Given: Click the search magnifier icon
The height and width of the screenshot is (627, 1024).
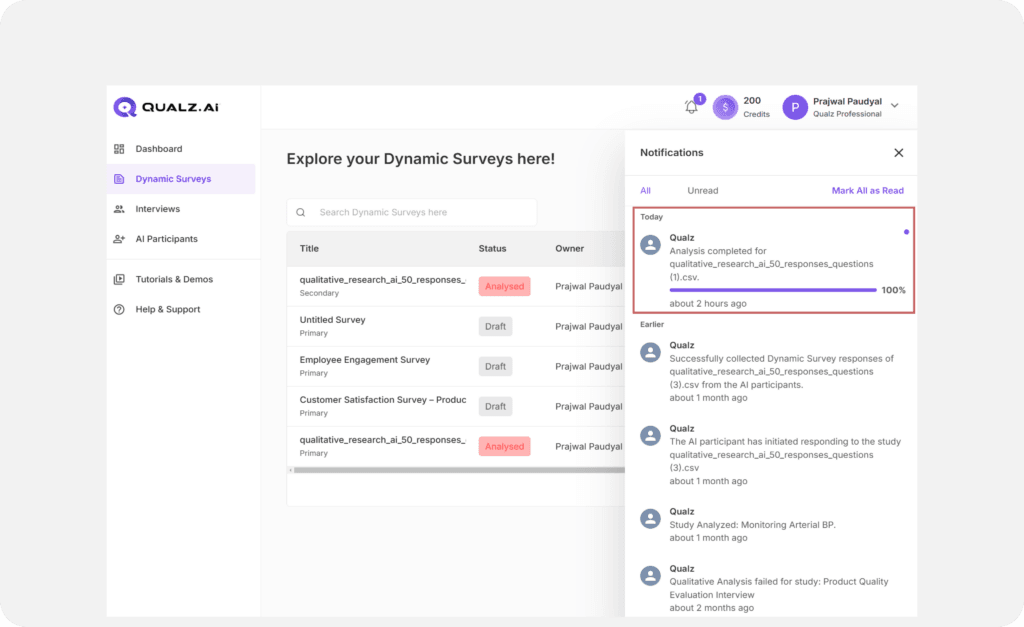Looking at the screenshot, I should pyautogui.click(x=301, y=212).
